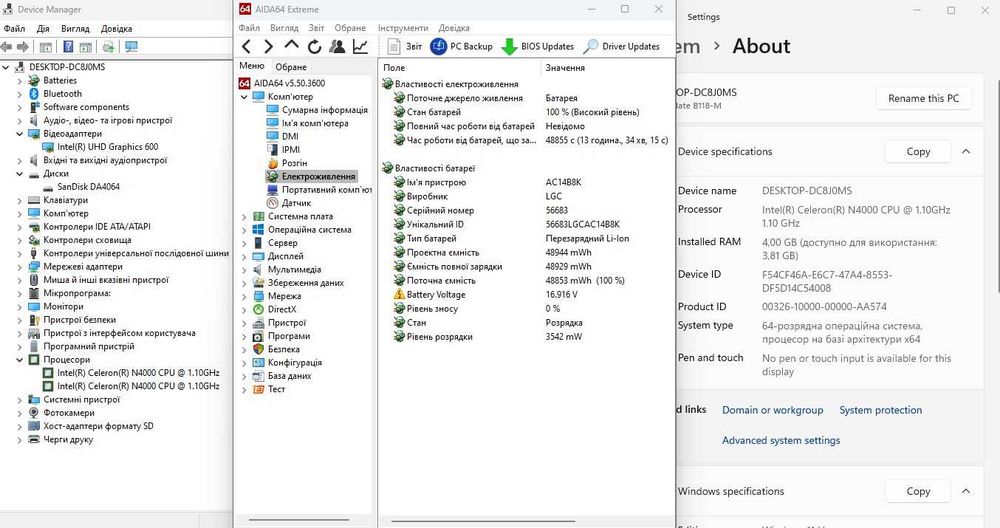This screenshot has width=1000, height=528.
Task: Collapse Процесори node in Device Manager
Action: [x=19, y=360]
